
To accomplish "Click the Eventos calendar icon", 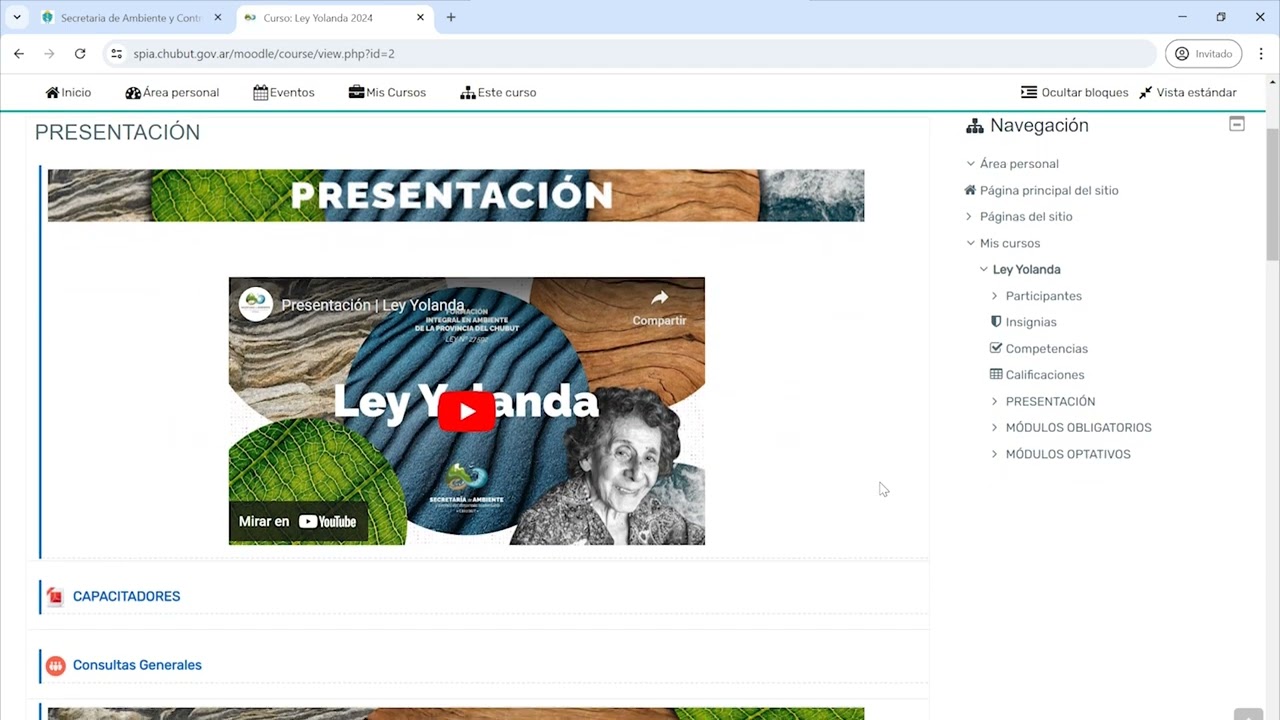I will pyautogui.click(x=260, y=92).
